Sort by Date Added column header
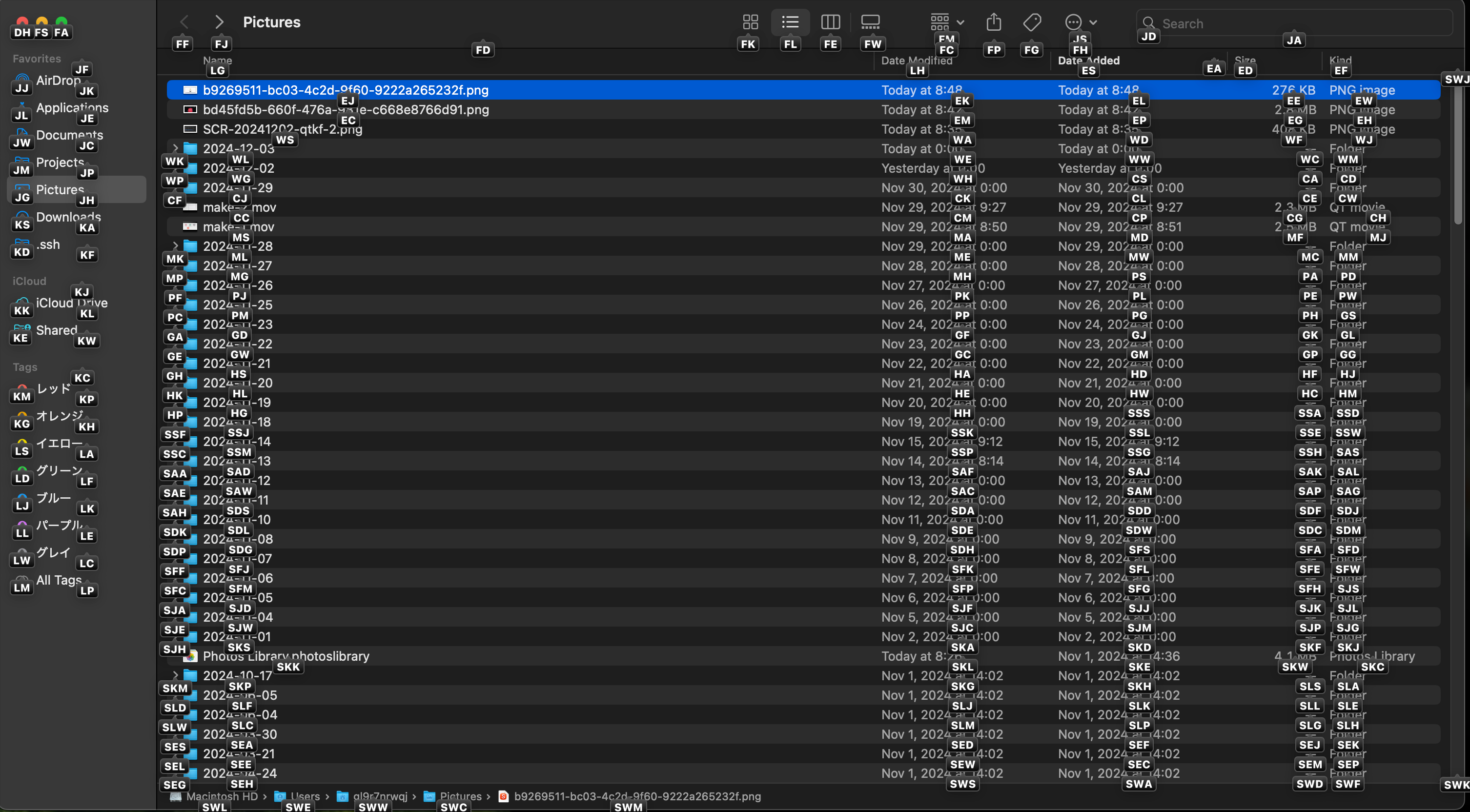Image resolution: width=1470 pixels, height=812 pixels. [x=1088, y=61]
